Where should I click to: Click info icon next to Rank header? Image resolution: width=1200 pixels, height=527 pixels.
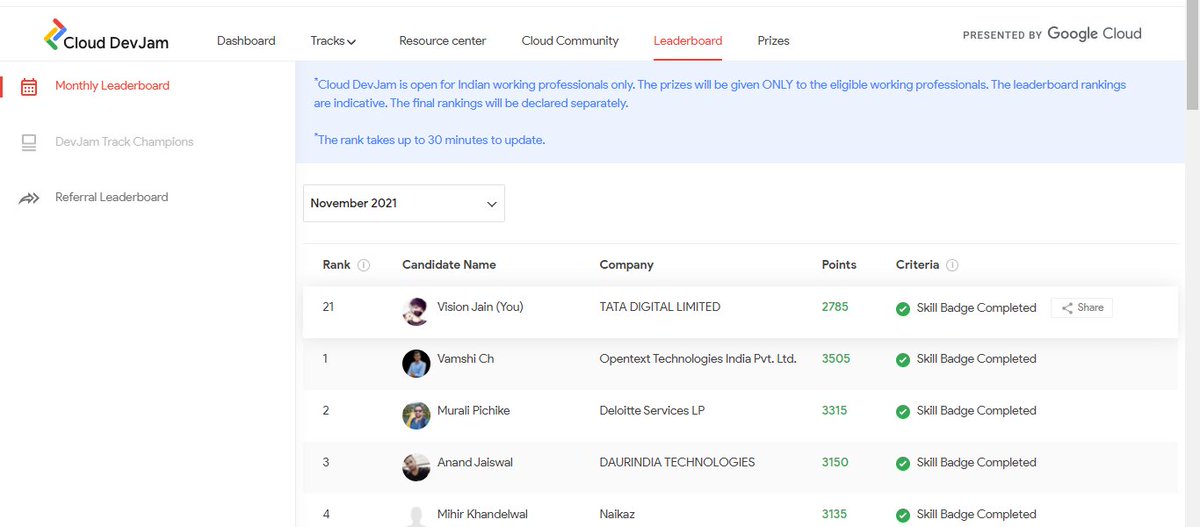click(364, 265)
